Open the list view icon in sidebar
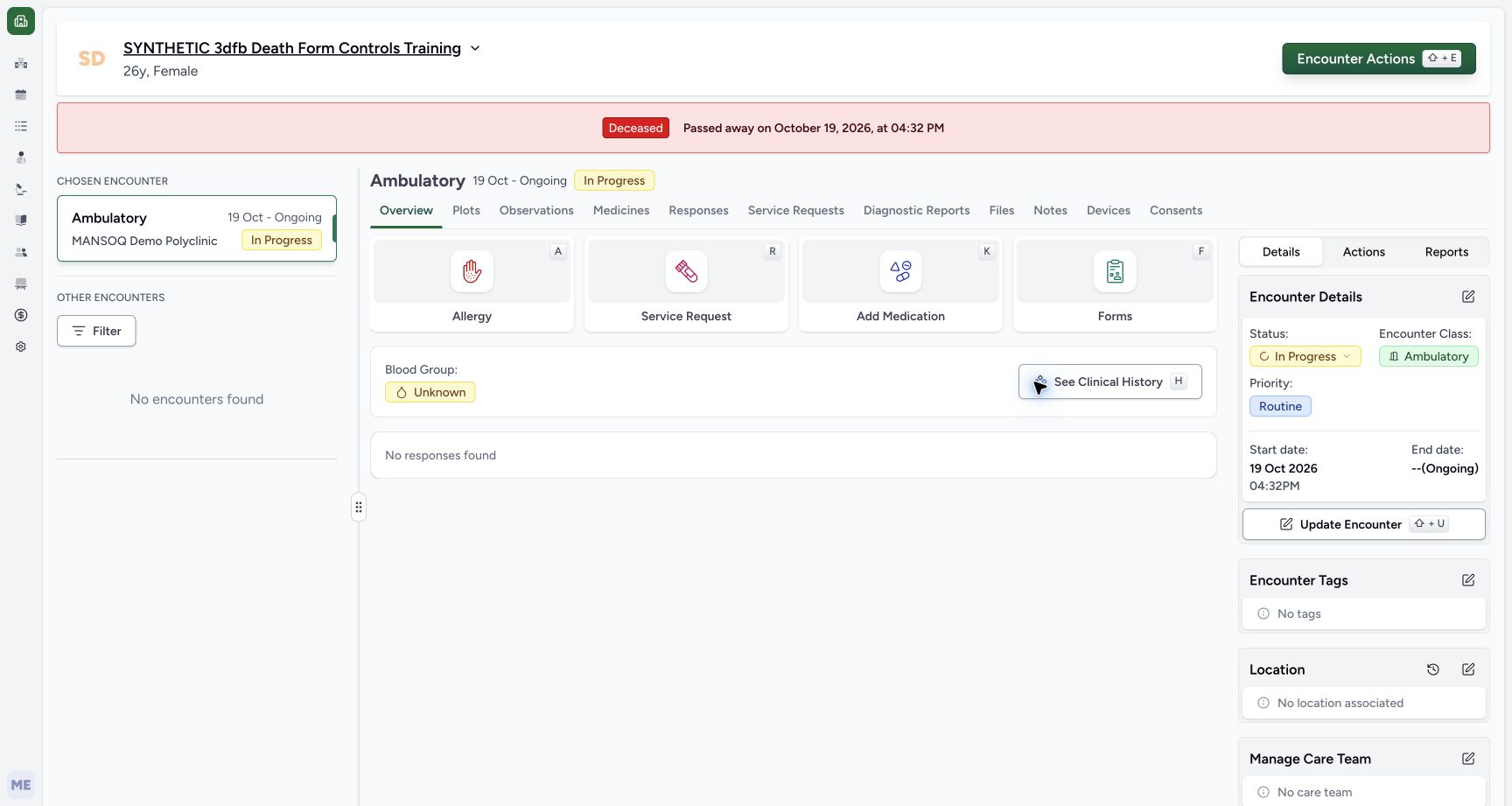This screenshot has height=806, width=1512. coord(21,126)
